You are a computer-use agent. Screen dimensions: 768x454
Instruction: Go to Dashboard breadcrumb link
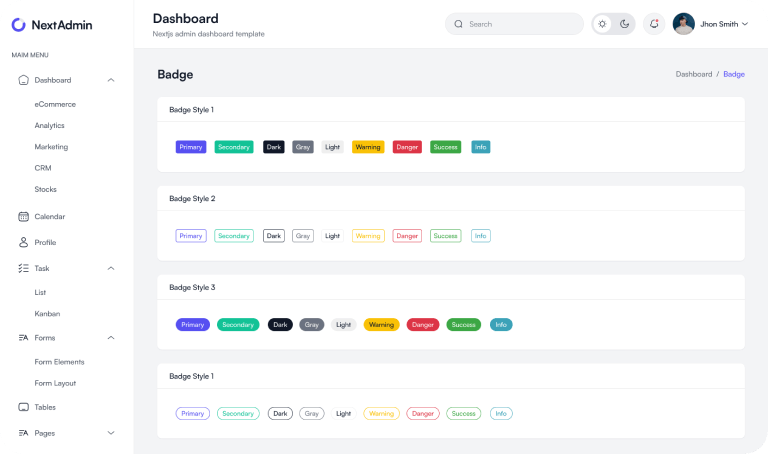point(693,74)
